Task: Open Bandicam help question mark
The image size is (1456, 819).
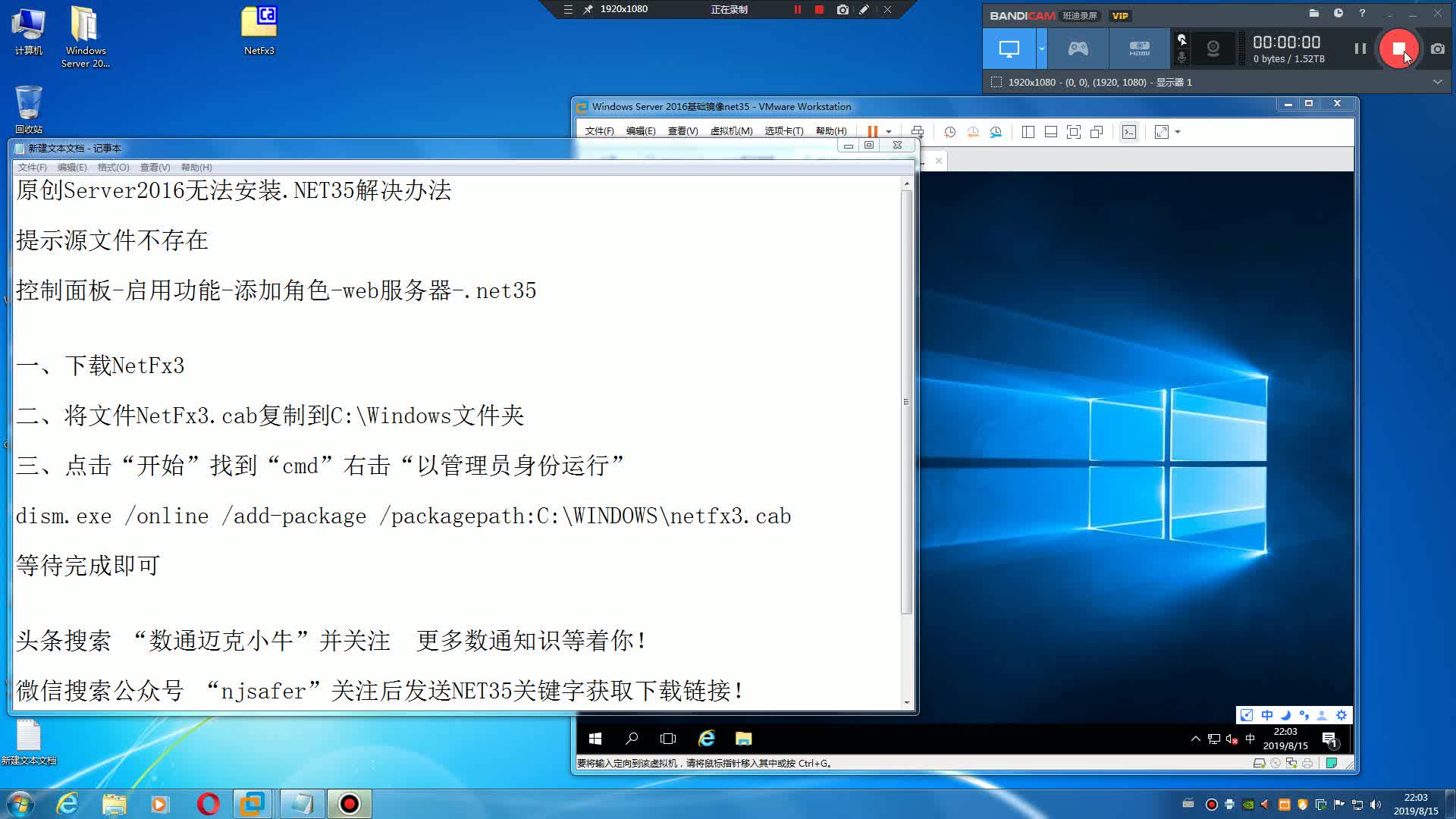Action: tap(1362, 13)
